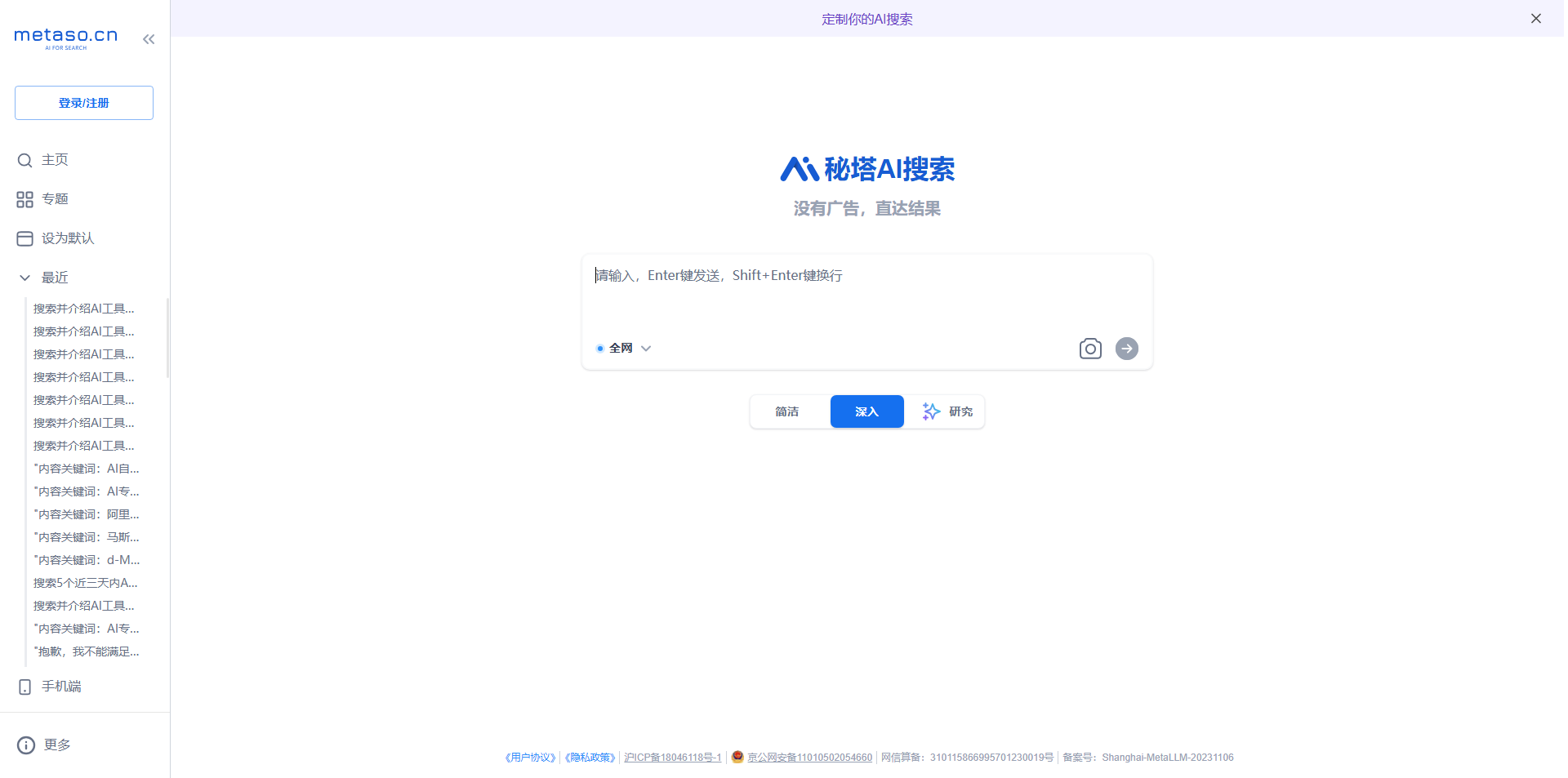Open the 《隐私政策》 link
This screenshot has height=778, width=1568.
(590, 758)
